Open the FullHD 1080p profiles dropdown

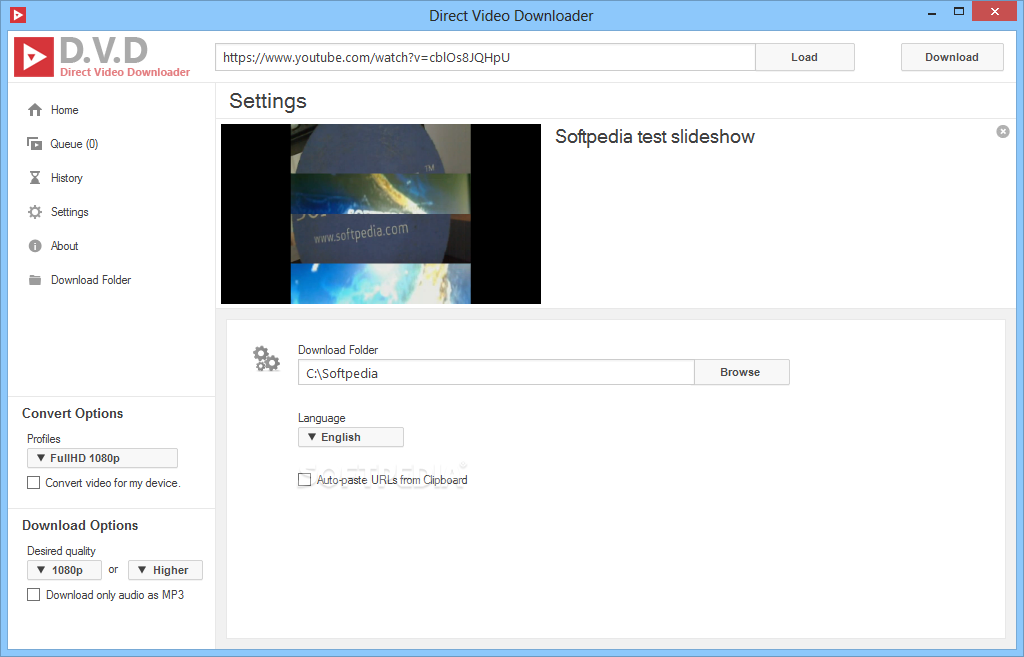tap(102, 458)
